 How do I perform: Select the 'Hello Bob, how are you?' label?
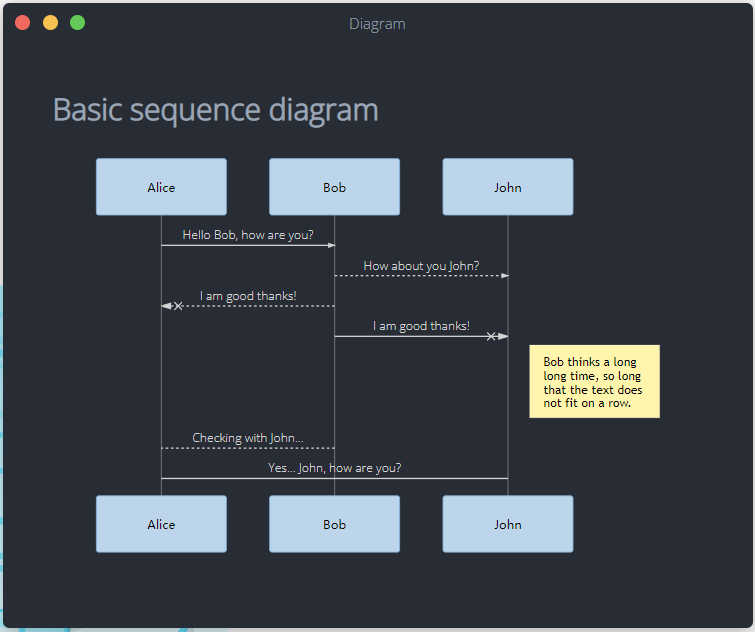[x=248, y=235]
